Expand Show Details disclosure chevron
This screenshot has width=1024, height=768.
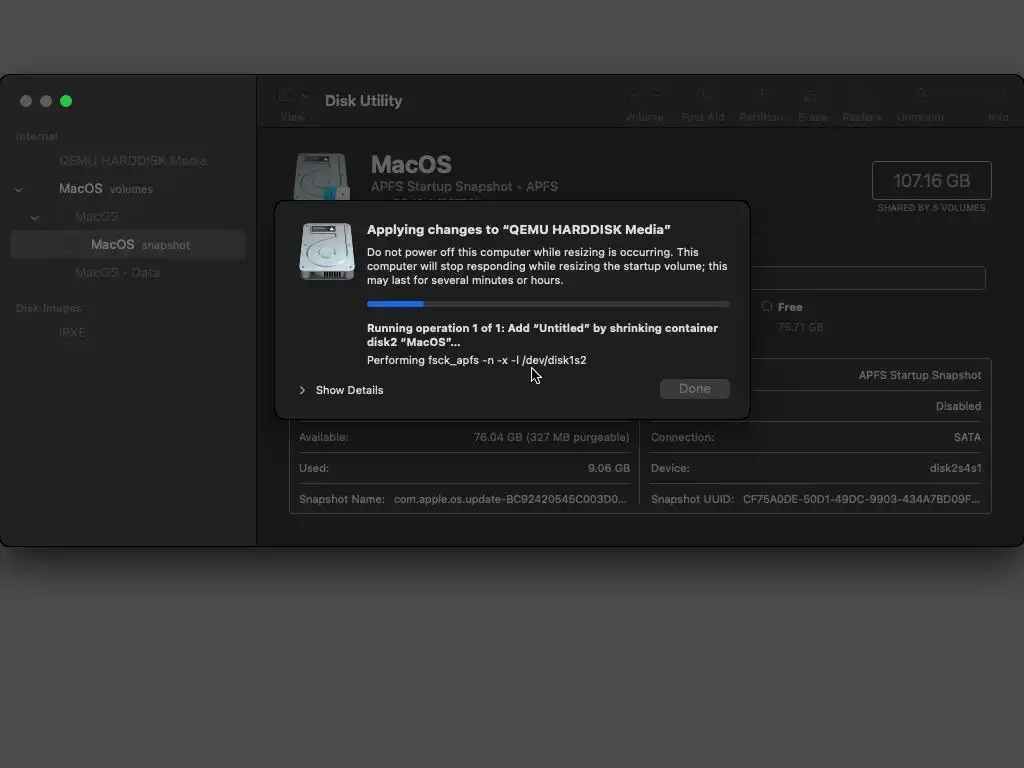(x=302, y=390)
